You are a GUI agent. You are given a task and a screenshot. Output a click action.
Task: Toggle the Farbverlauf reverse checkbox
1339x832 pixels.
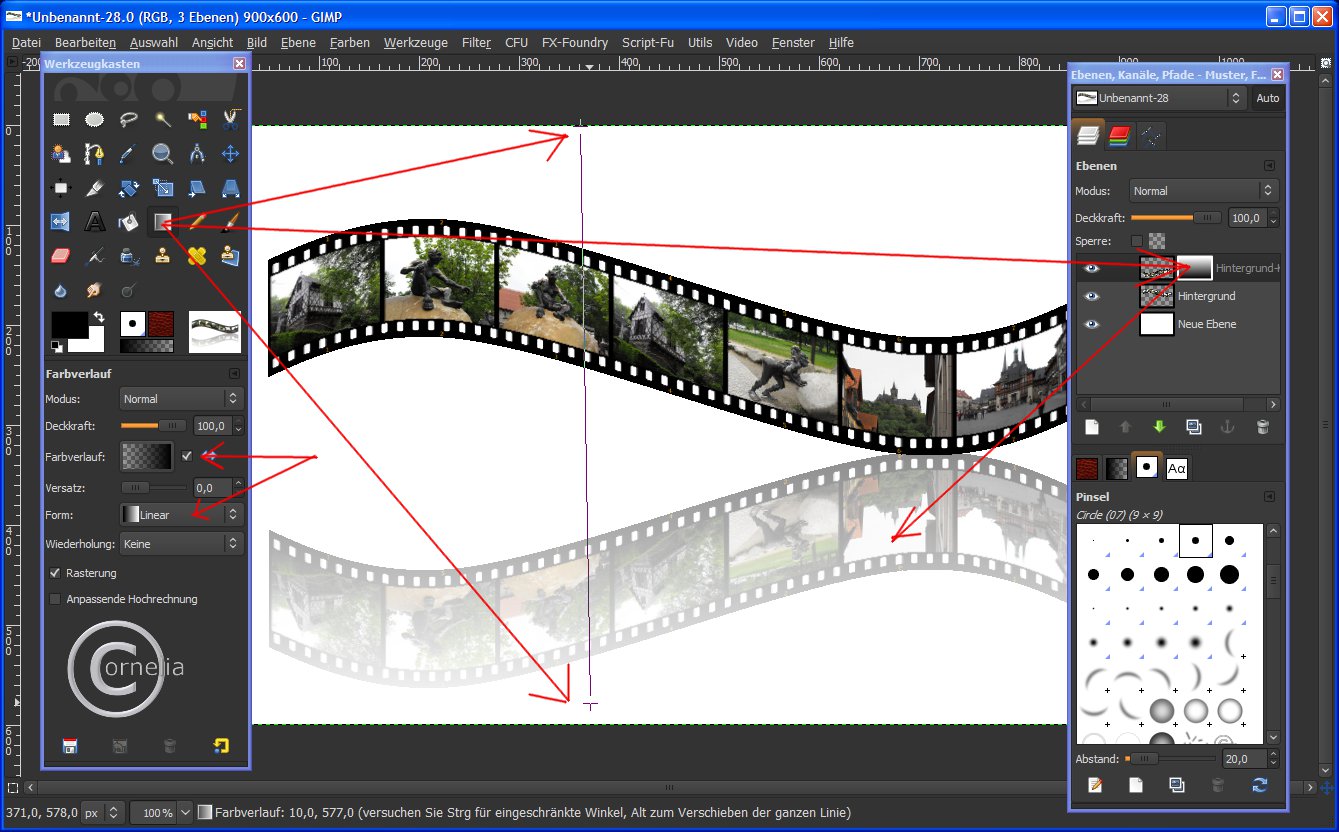186,456
